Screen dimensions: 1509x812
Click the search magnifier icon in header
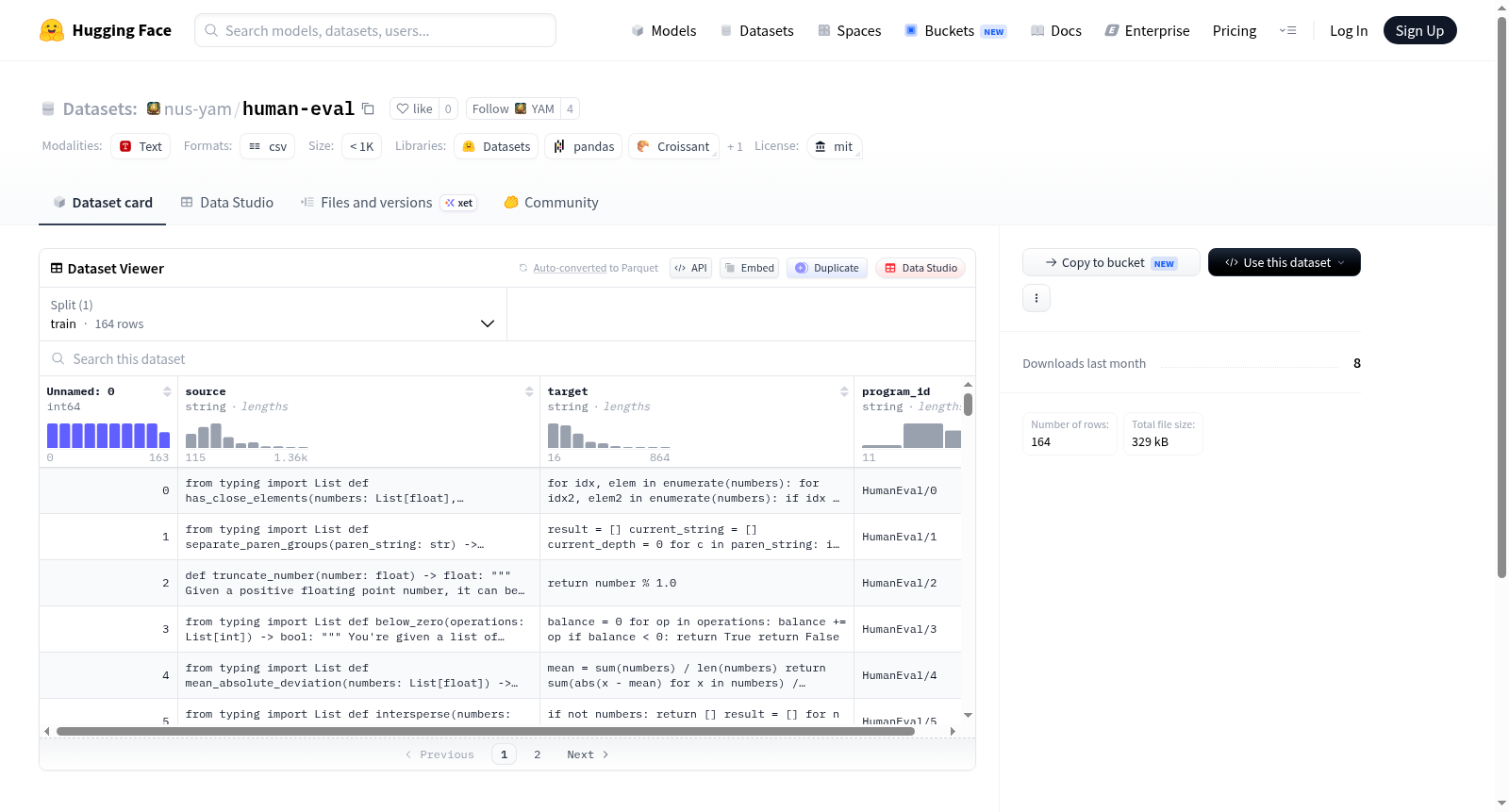[x=211, y=30]
